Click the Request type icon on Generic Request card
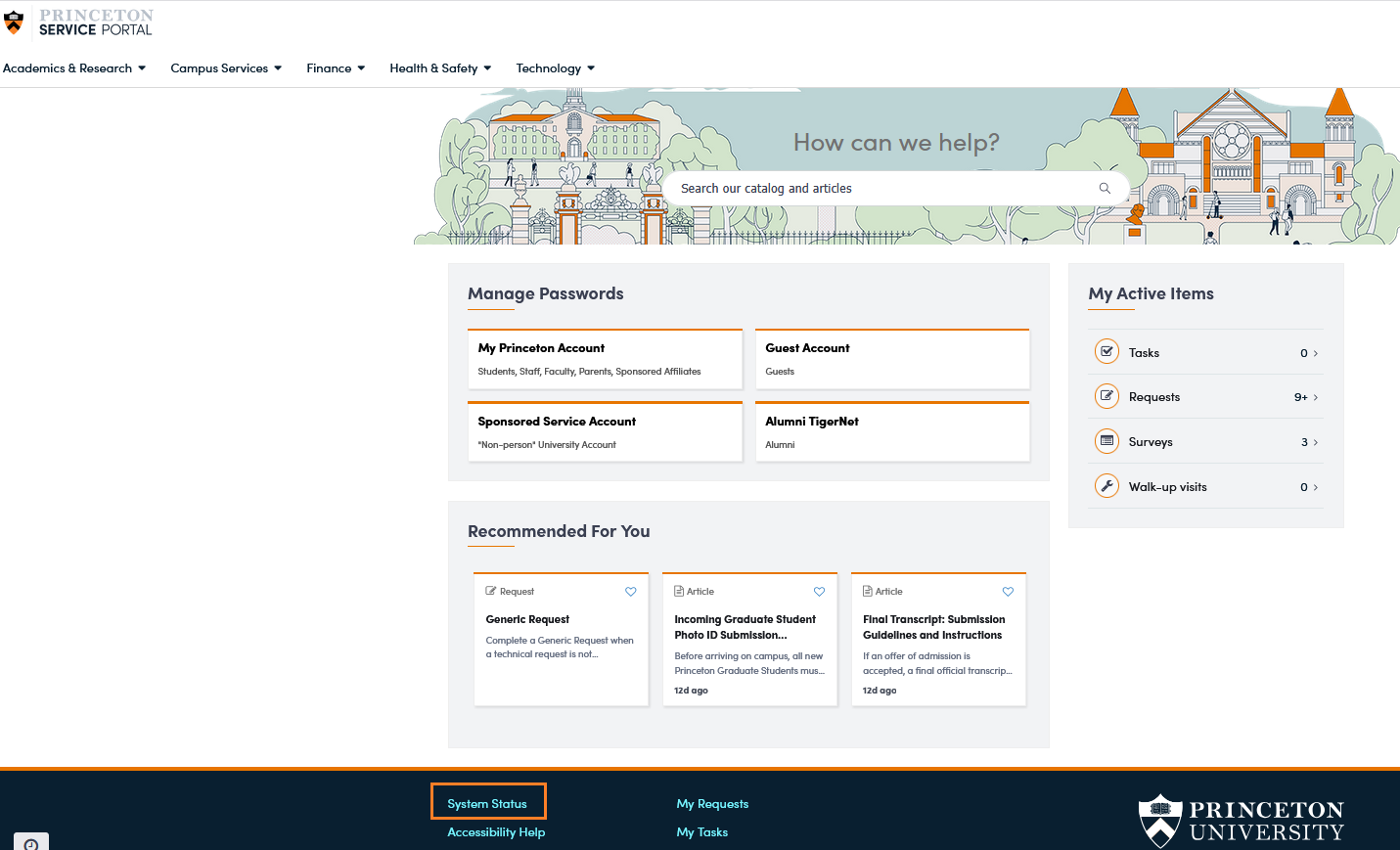 coord(491,591)
